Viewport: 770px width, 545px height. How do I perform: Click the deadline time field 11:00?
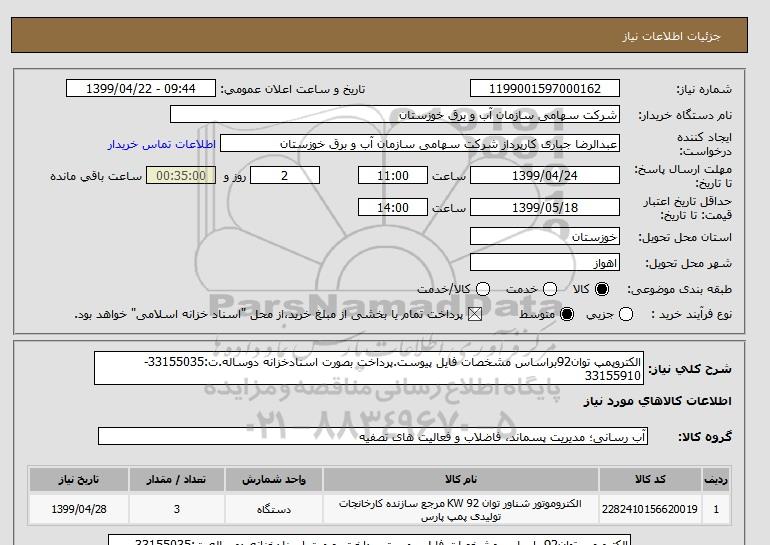pyautogui.click(x=393, y=175)
